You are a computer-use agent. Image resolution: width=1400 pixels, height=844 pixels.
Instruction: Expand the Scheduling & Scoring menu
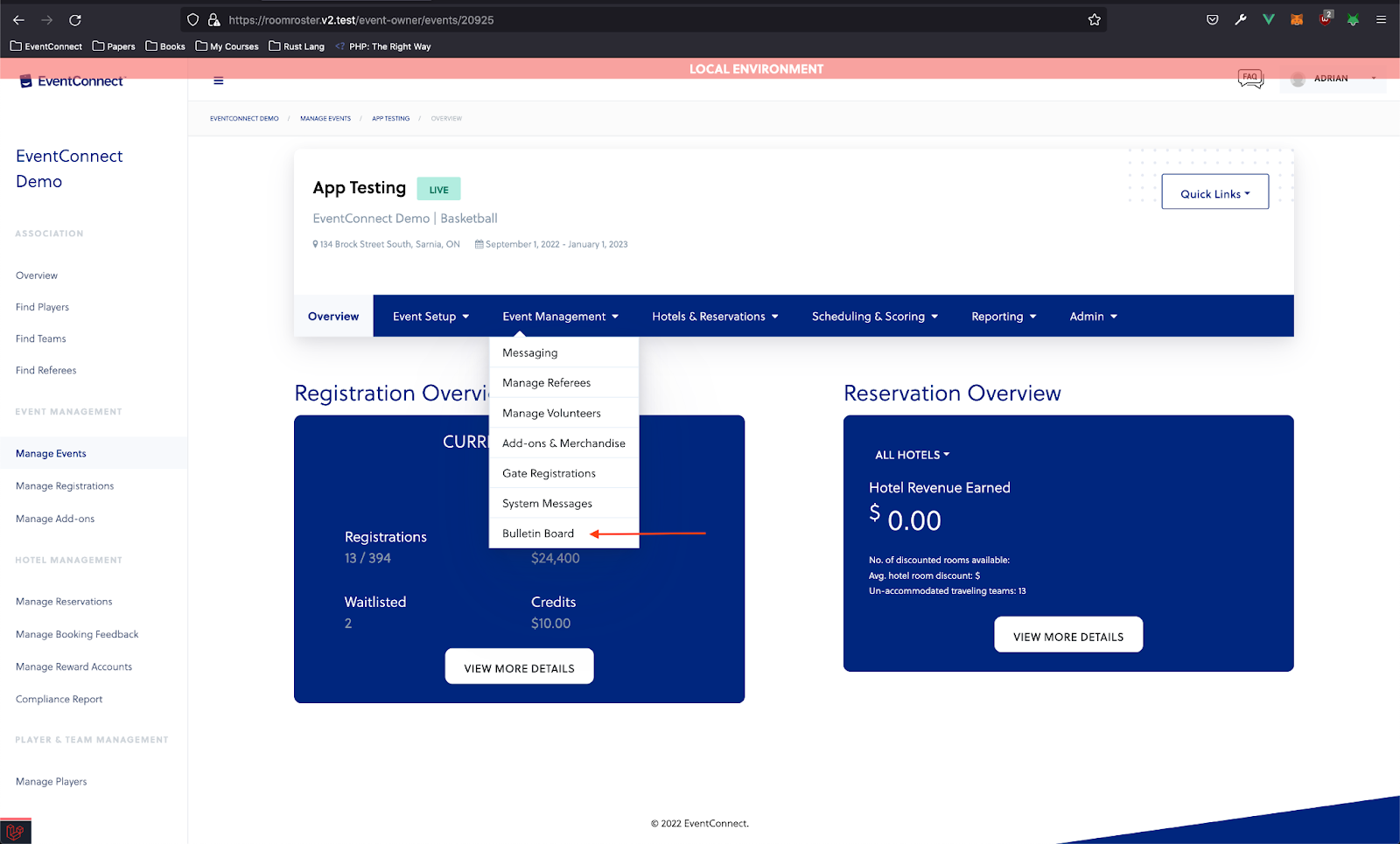(x=874, y=317)
